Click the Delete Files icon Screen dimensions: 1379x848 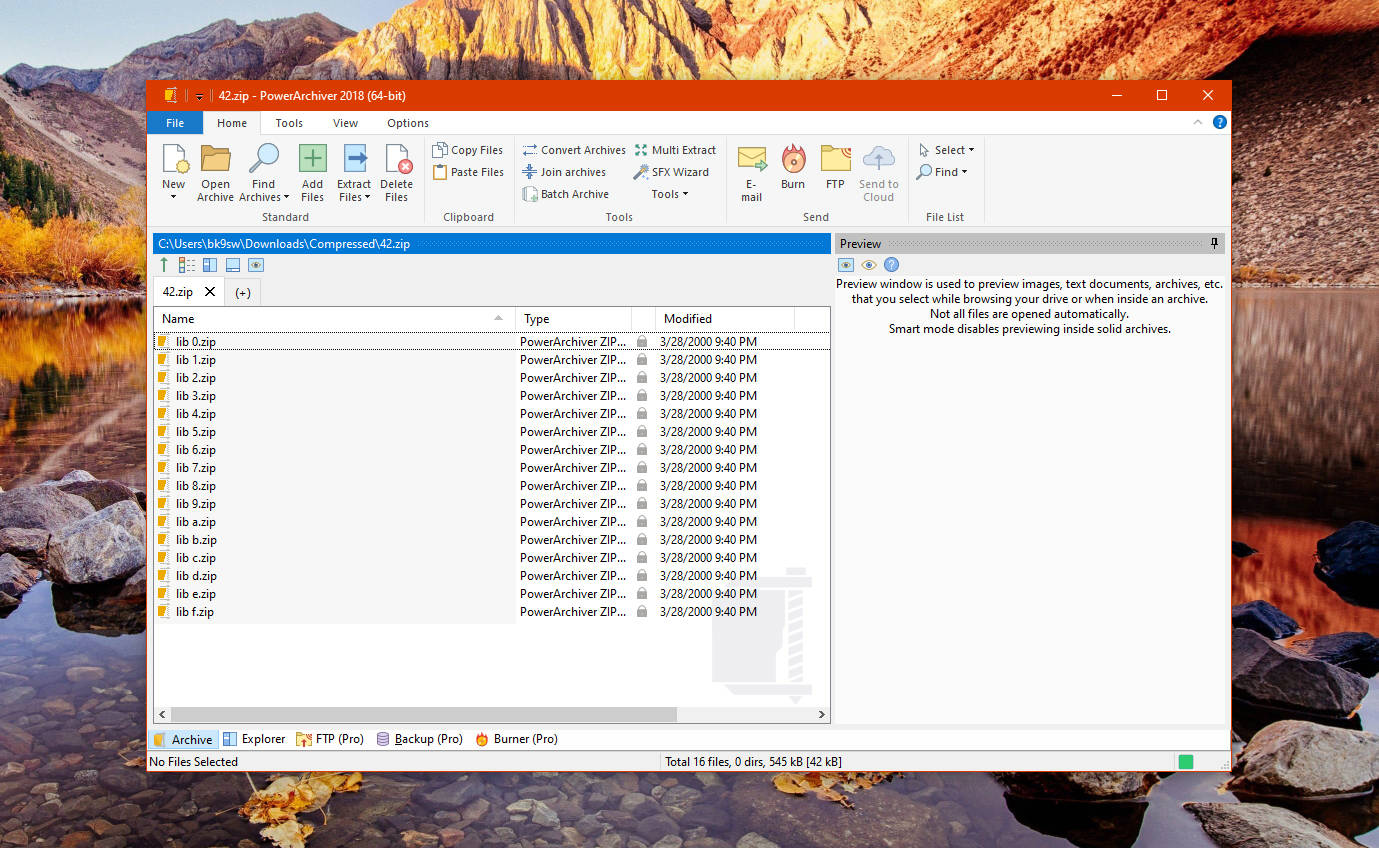(x=397, y=159)
